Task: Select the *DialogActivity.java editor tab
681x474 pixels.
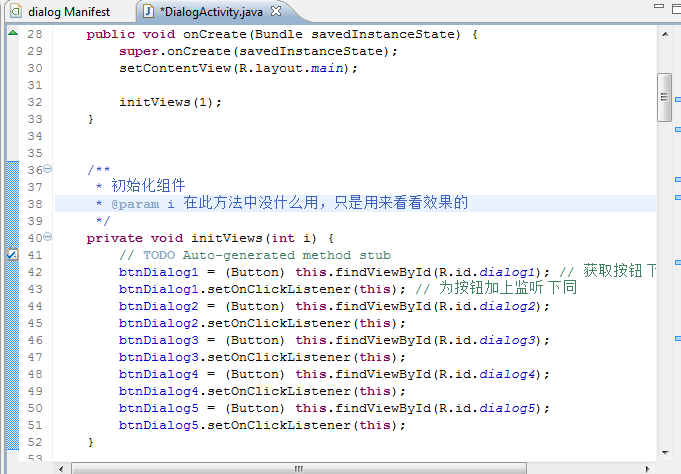Action: (x=211, y=12)
